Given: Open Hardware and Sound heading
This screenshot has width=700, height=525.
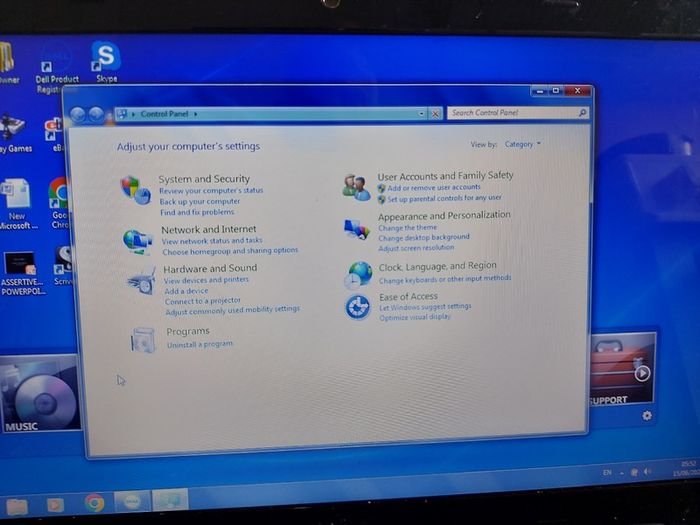Looking at the screenshot, I should 210,269.
